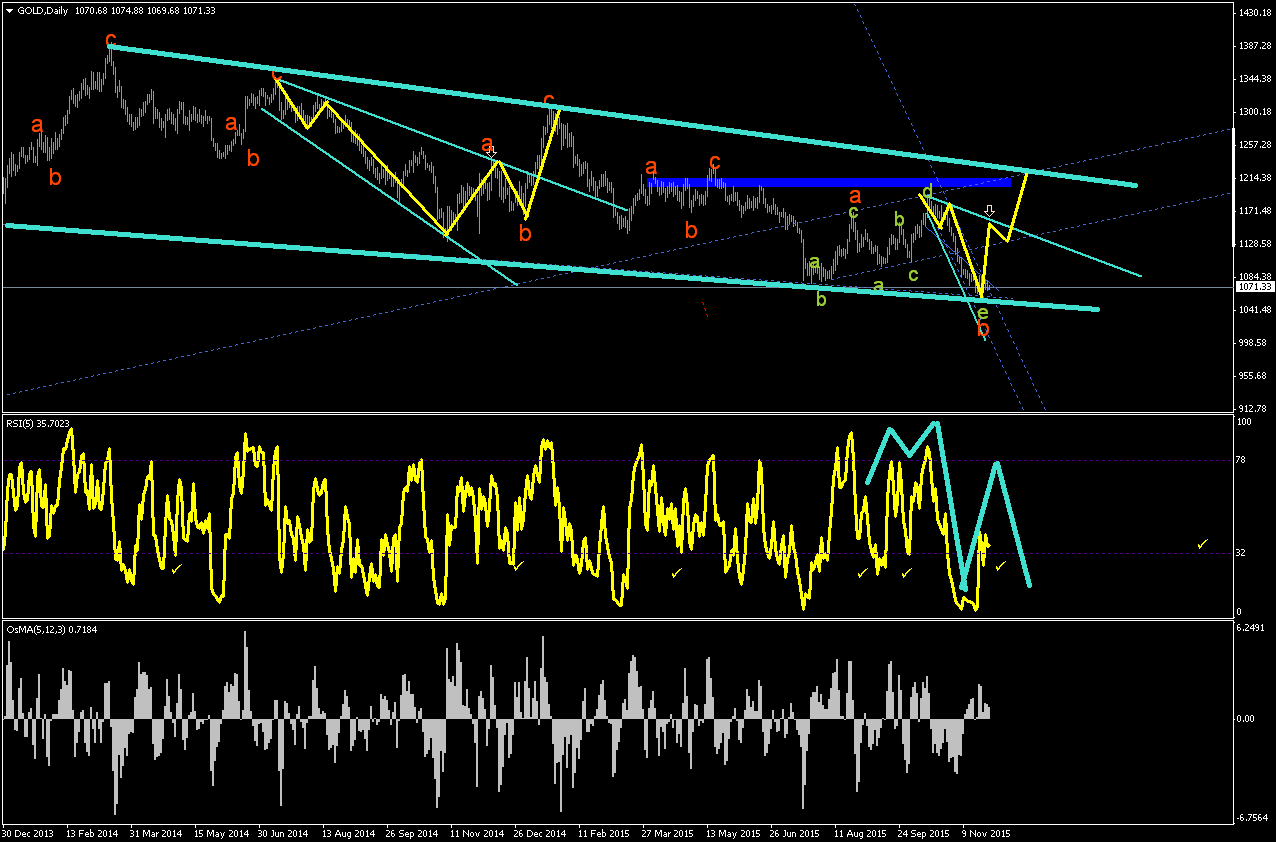This screenshot has width=1276, height=842.
Task: Click the 1171.48 price axis label
Action: click(1254, 211)
